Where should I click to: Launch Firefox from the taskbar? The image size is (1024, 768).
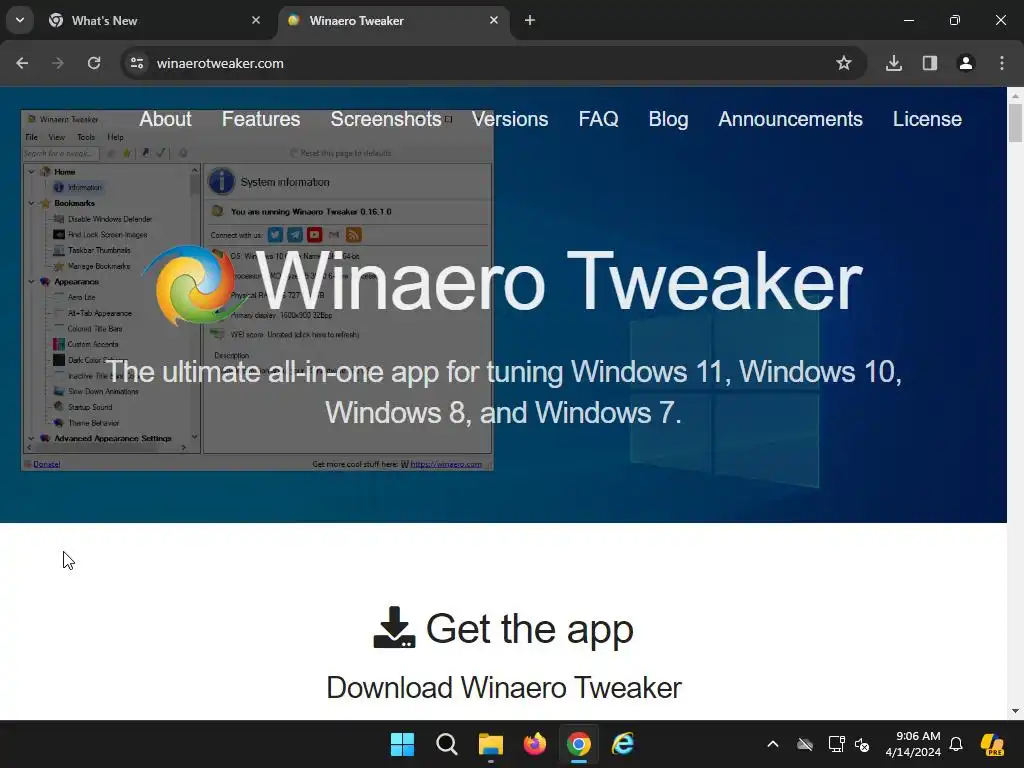click(535, 744)
